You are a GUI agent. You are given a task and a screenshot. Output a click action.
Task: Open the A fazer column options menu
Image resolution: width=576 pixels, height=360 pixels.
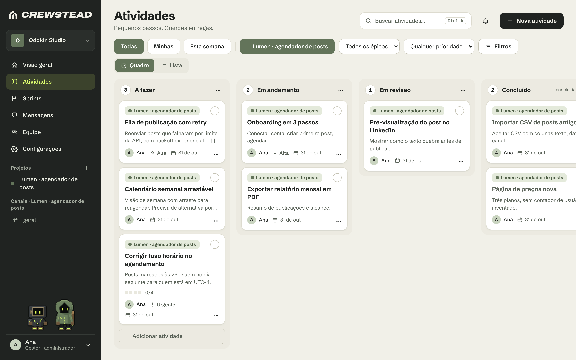218,90
